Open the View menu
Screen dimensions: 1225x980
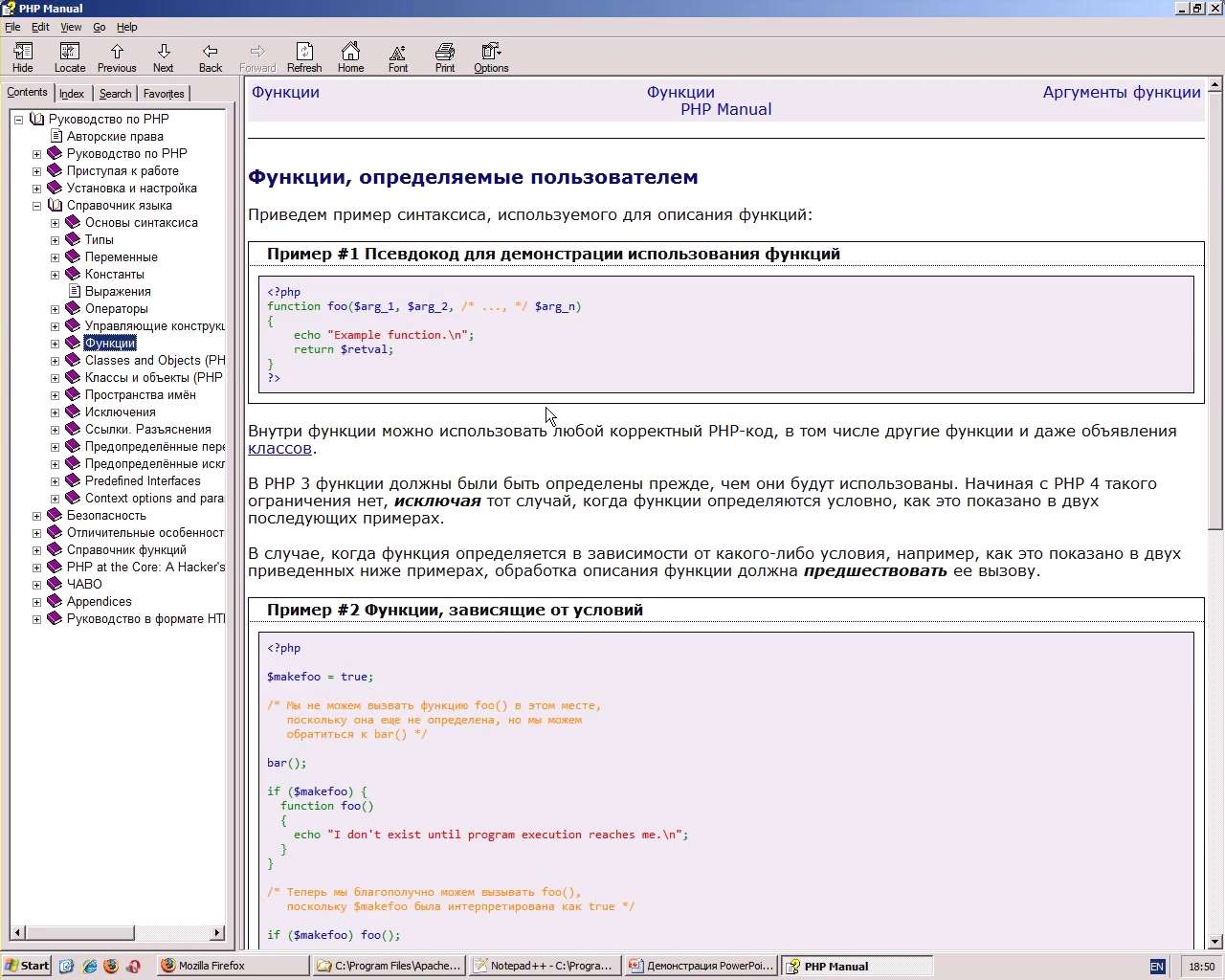point(72,27)
